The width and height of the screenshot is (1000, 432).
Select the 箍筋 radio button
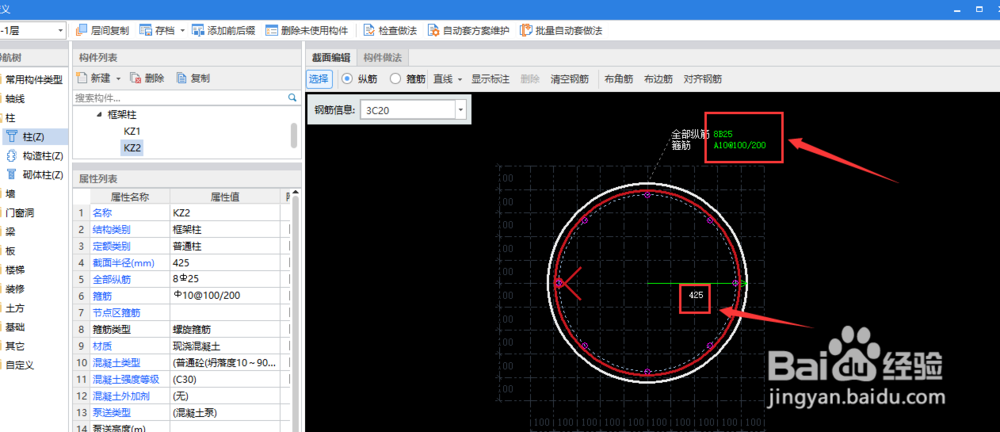(x=395, y=79)
